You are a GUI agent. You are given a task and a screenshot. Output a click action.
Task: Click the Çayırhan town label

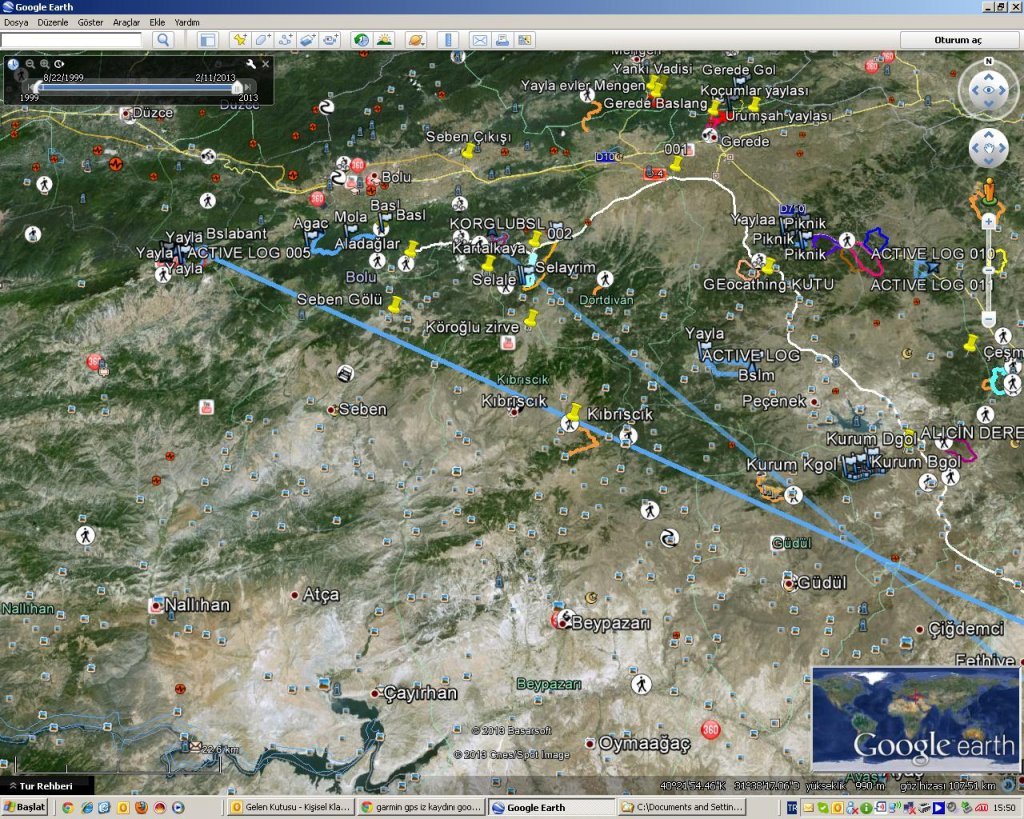(x=420, y=693)
